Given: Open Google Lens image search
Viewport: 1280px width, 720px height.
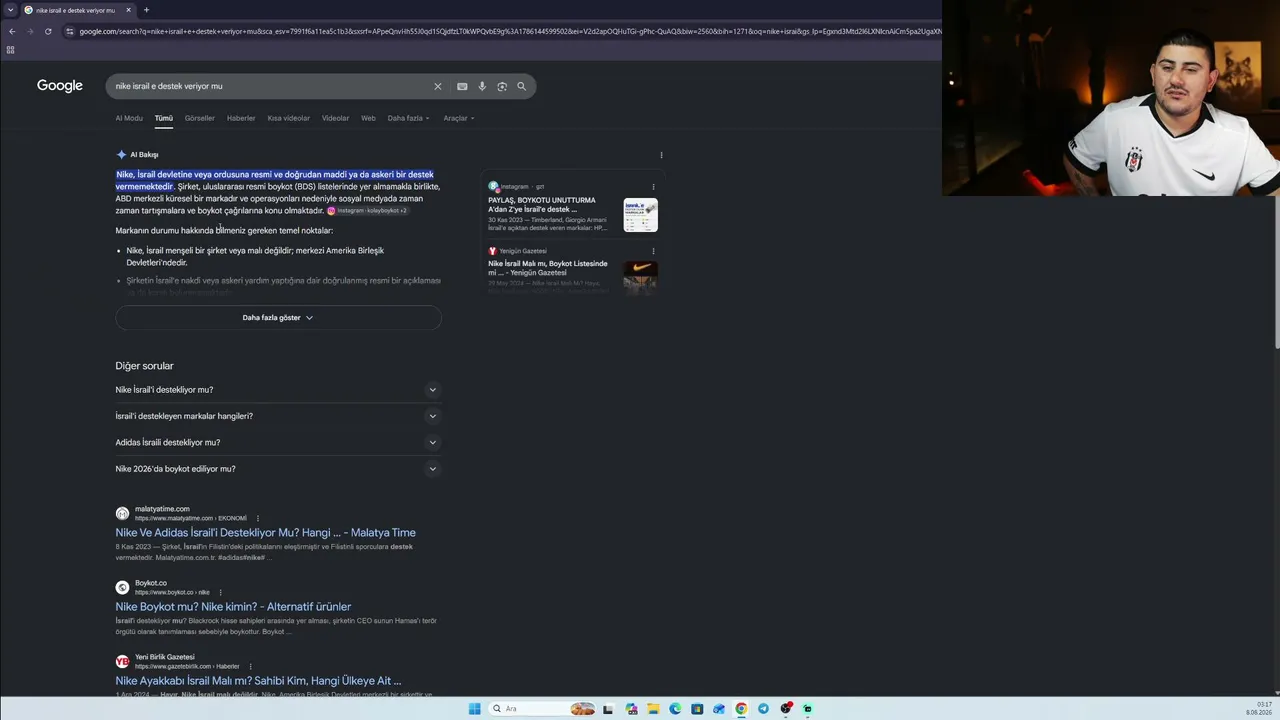Looking at the screenshot, I should coord(502,86).
